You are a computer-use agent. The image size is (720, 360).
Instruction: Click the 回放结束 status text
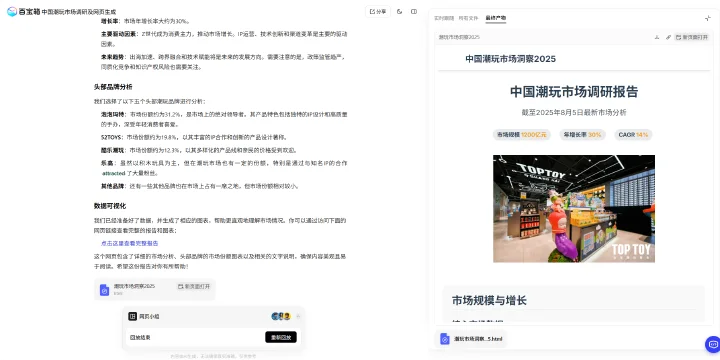pyautogui.click(x=140, y=337)
